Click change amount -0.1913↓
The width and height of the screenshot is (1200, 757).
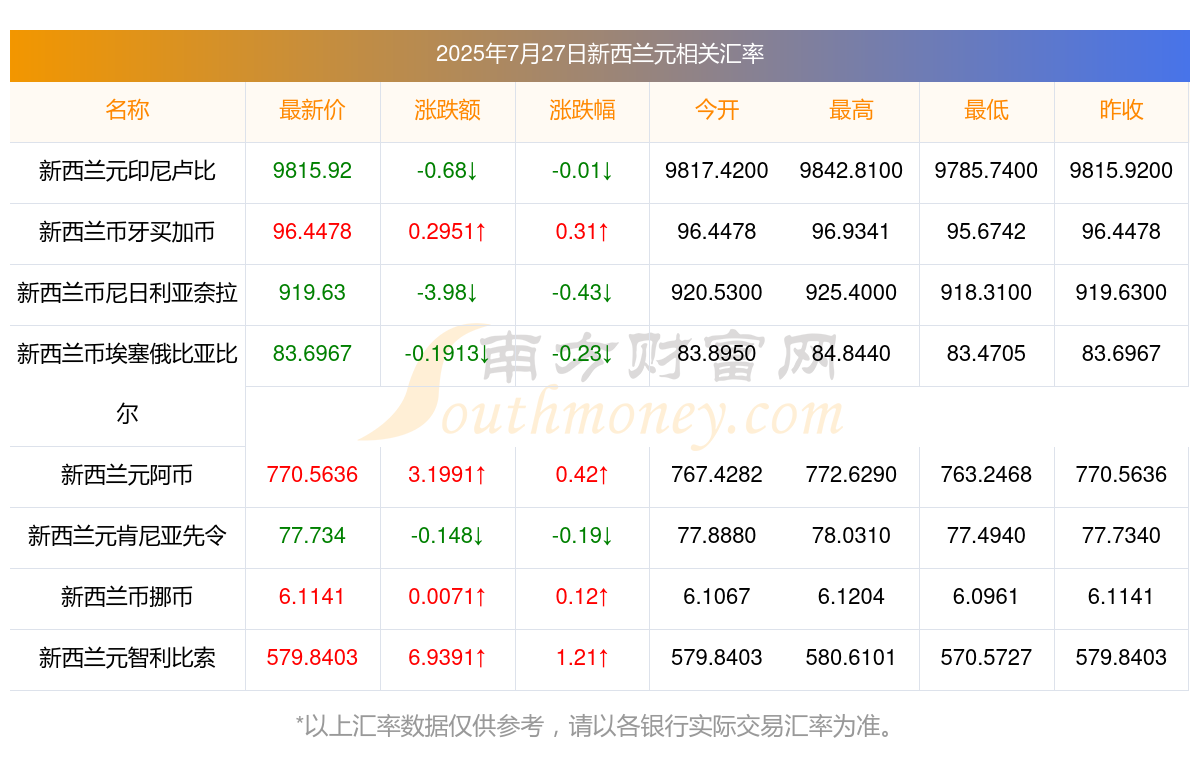[x=447, y=354]
